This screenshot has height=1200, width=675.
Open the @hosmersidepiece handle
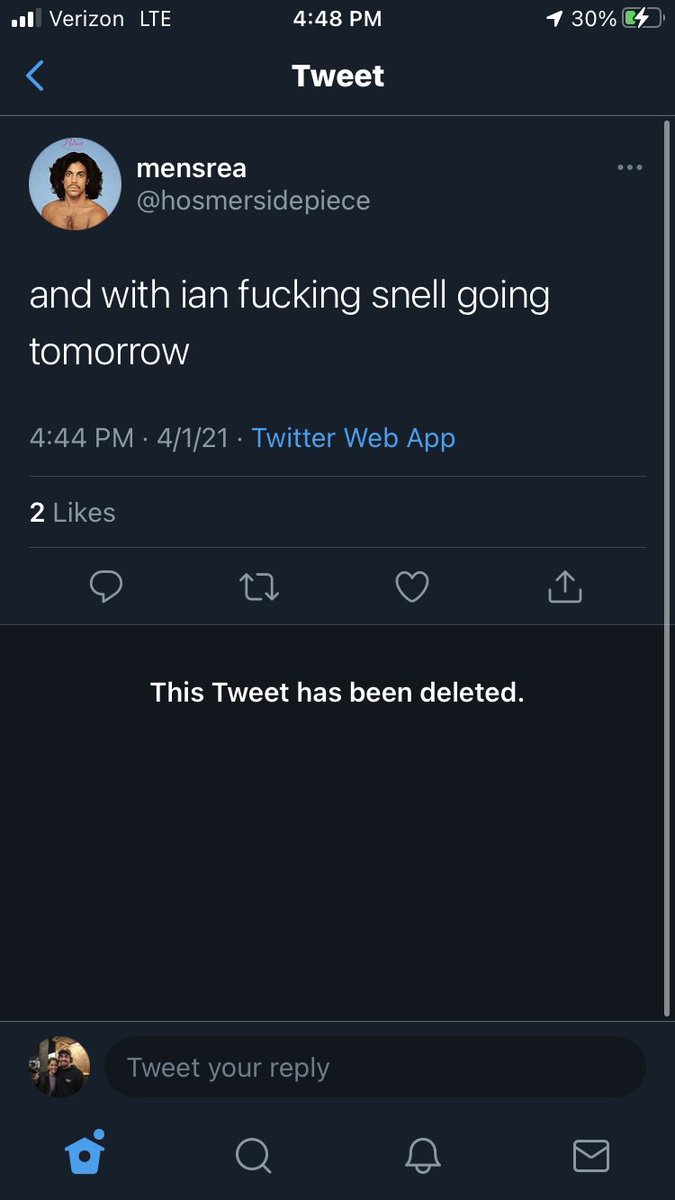(x=253, y=200)
